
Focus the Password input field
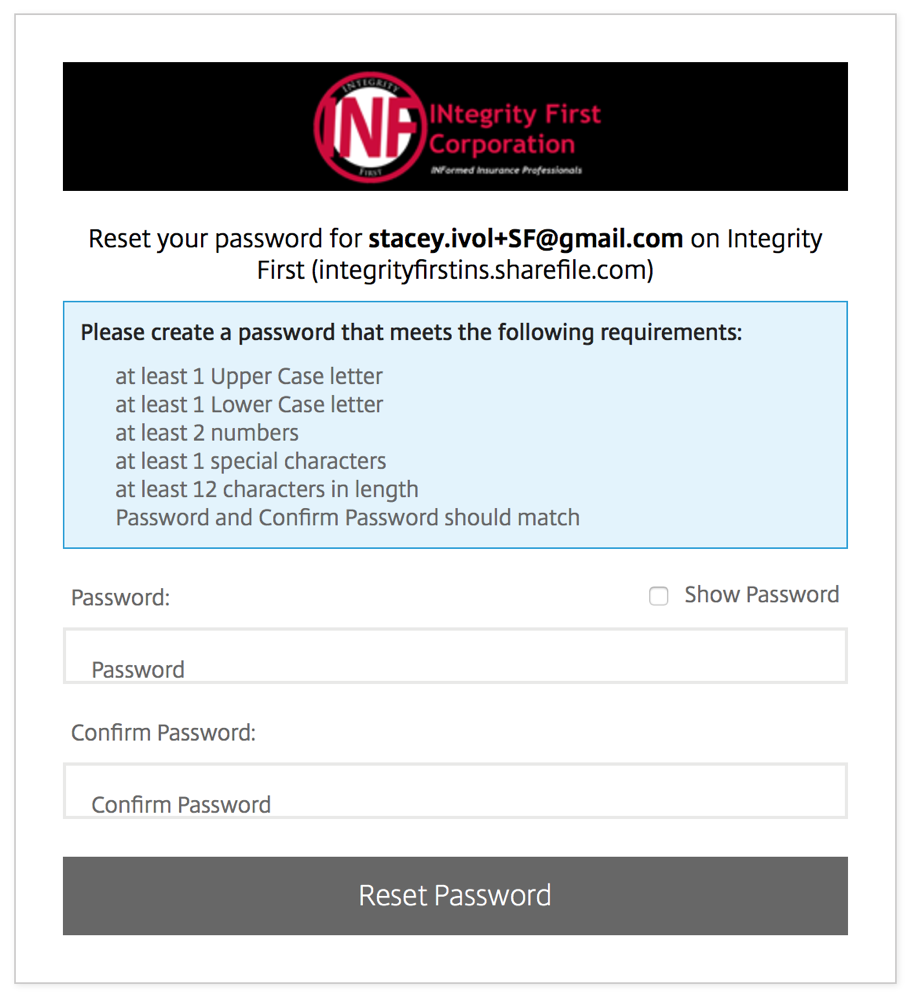pyautogui.click(x=455, y=656)
